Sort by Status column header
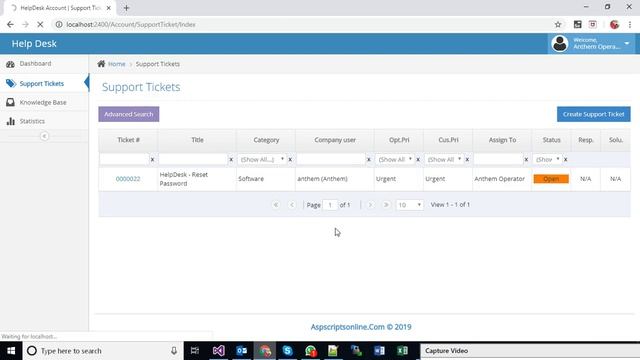 (551, 140)
